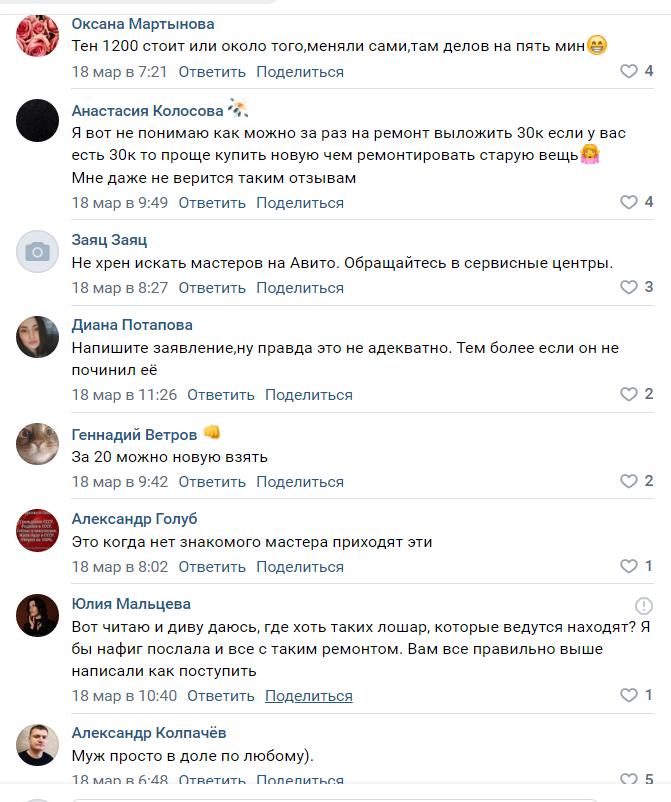The image size is (671, 802).
Task: Open Оксана Мартынова's profile picture
Action: (x=38, y=37)
